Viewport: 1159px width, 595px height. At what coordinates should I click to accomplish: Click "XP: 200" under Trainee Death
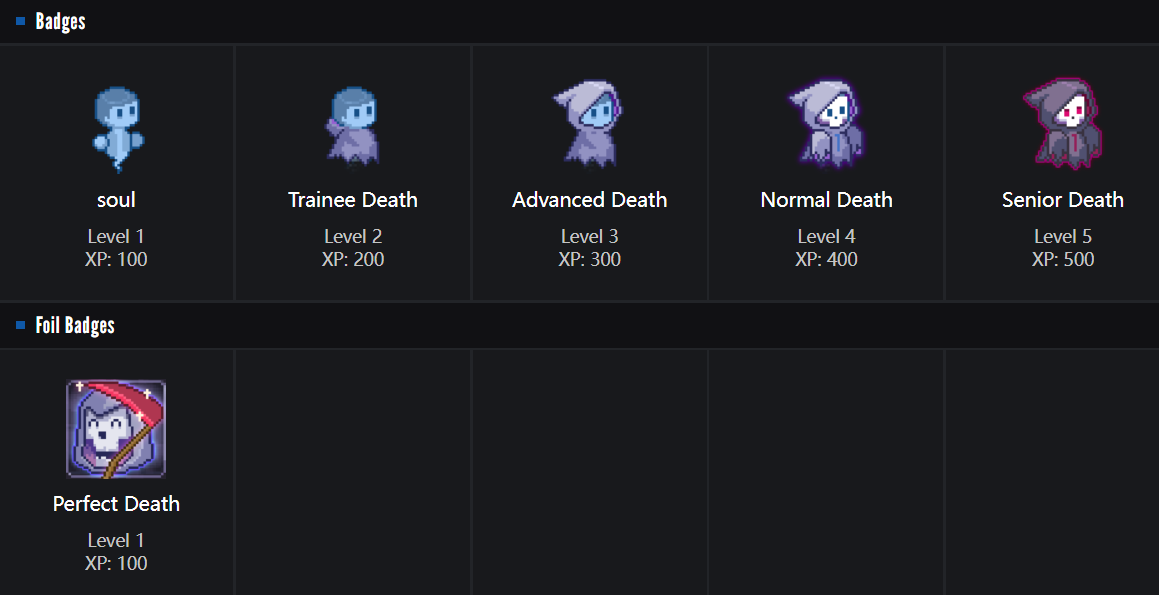[x=353, y=260]
